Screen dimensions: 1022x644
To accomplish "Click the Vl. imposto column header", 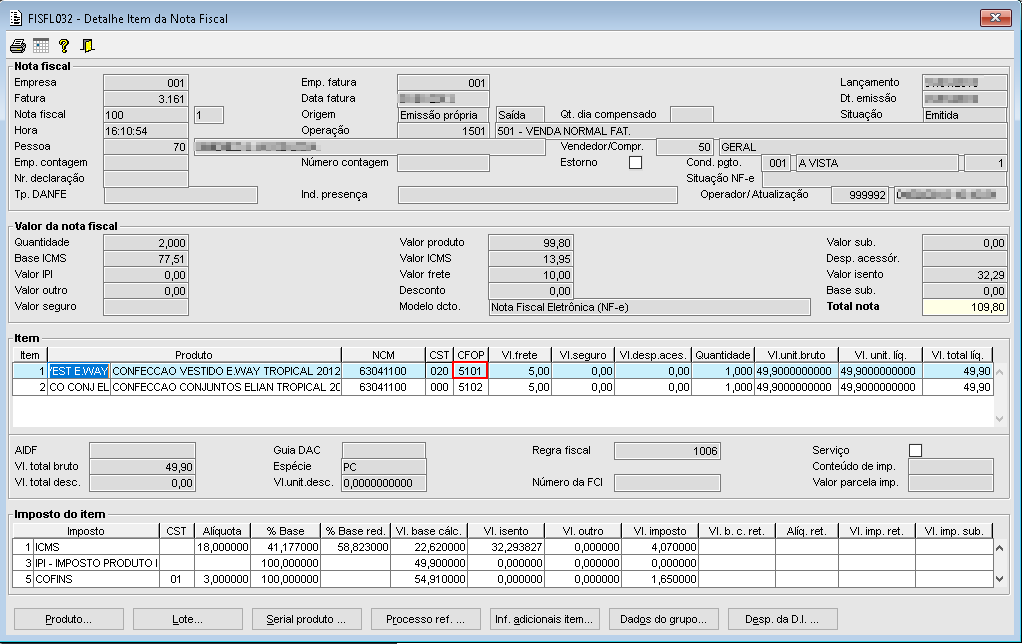I will tap(660, 531).
